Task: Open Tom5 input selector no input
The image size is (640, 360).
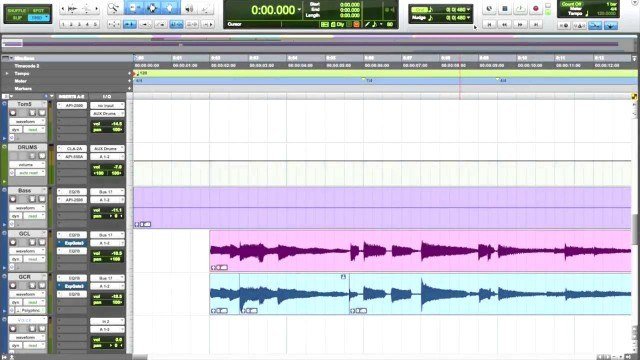Action: pyautogui.click(x=107, y=105)
